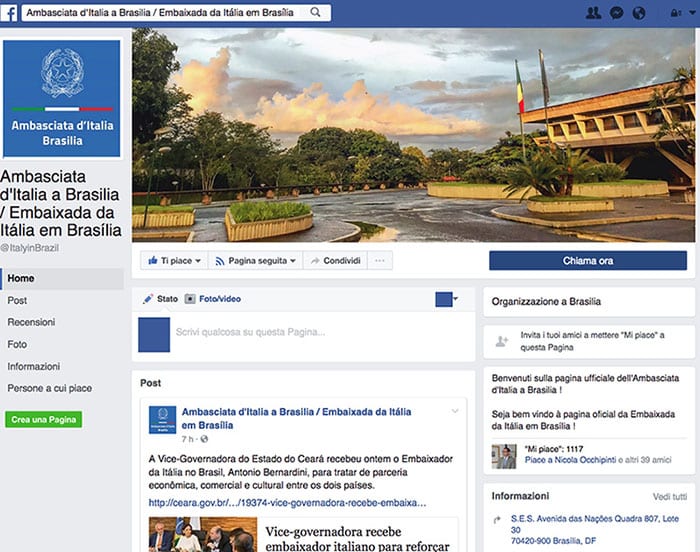Click the Chiama ora button
Image resolution: width=700 pixels, height=552 pixels.
coord(588,260)
